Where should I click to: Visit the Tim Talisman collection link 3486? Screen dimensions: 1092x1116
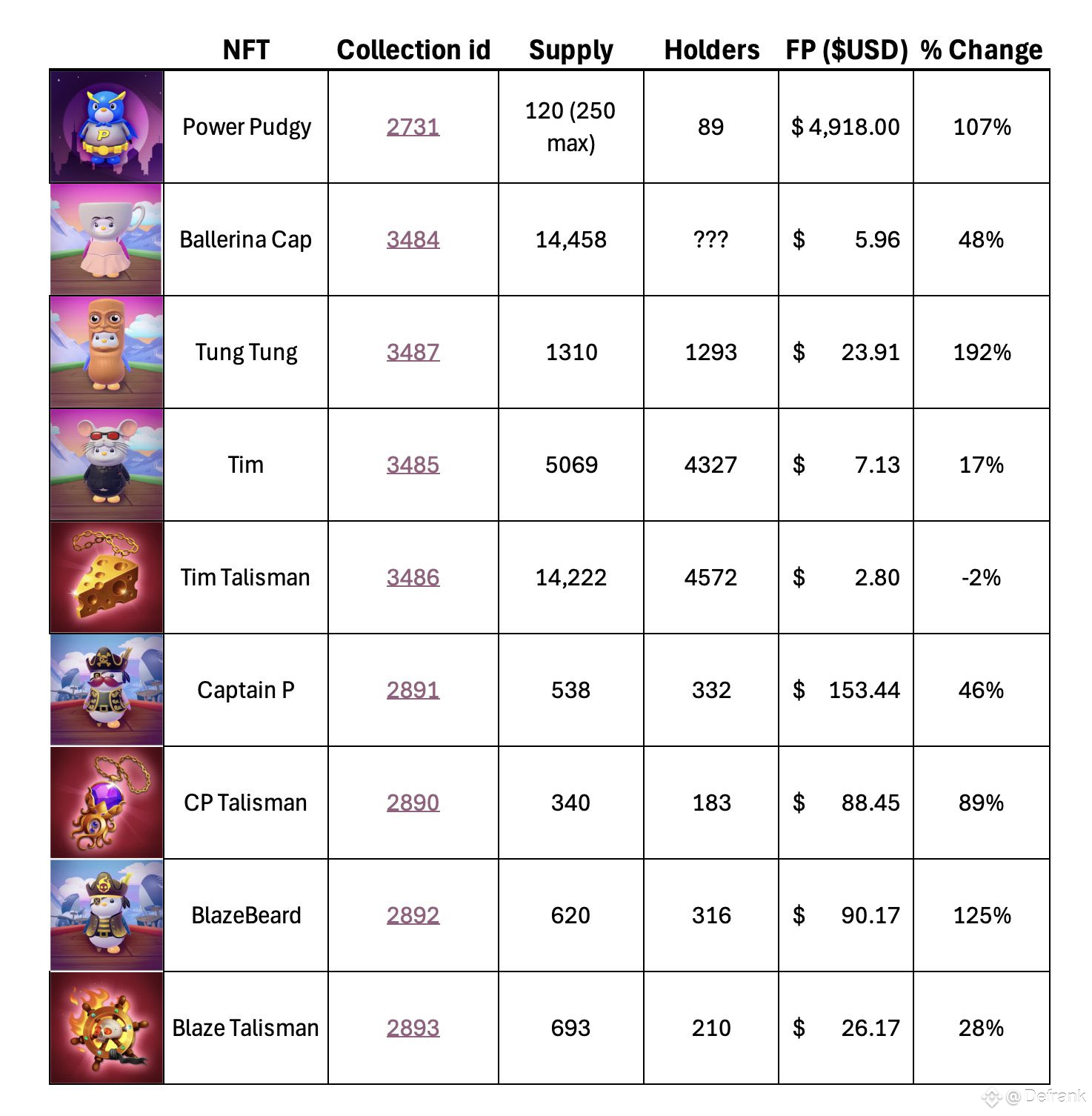413,577
